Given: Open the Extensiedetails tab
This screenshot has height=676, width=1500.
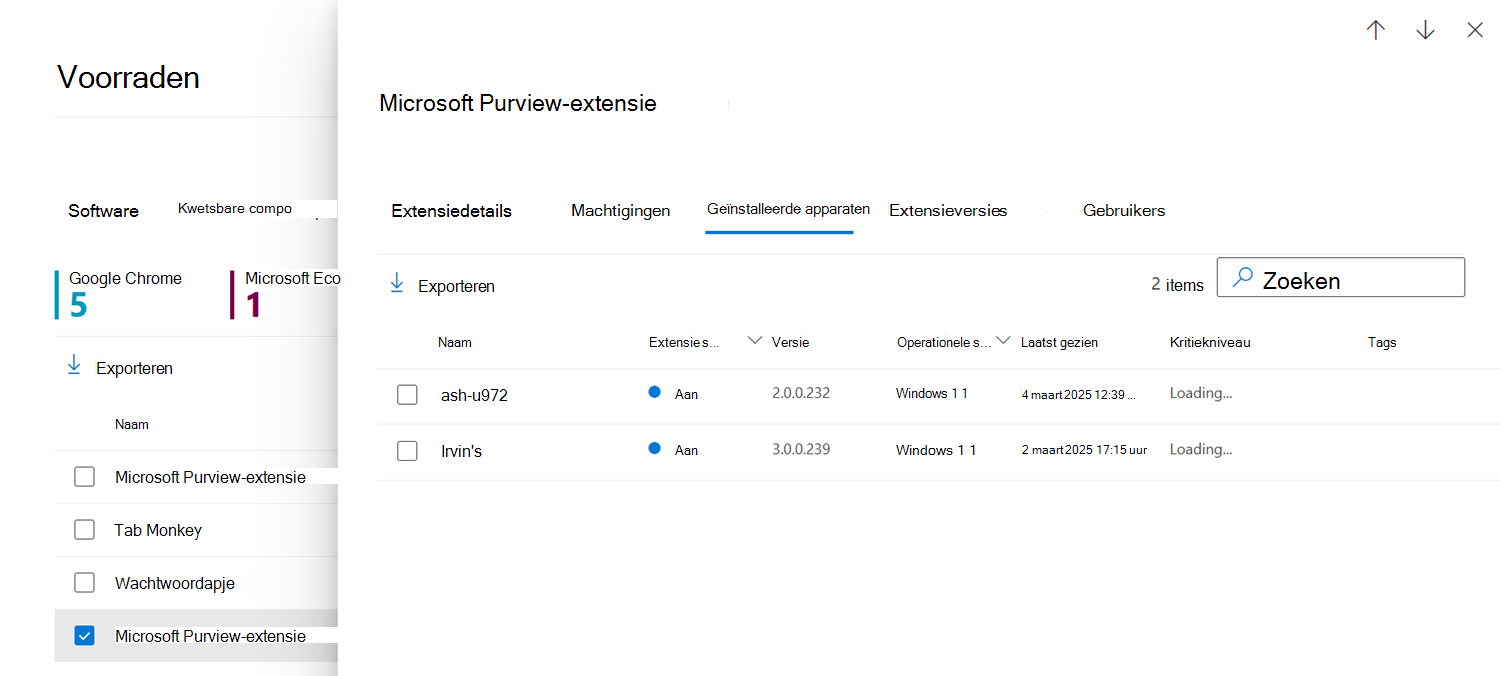Looking at the screenshot, I should (452, 211).
